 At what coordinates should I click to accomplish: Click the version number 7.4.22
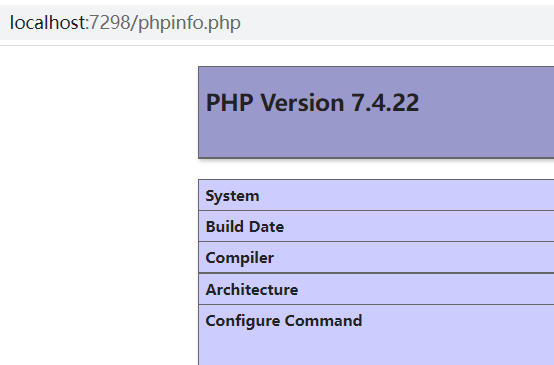tap(385, 102)
